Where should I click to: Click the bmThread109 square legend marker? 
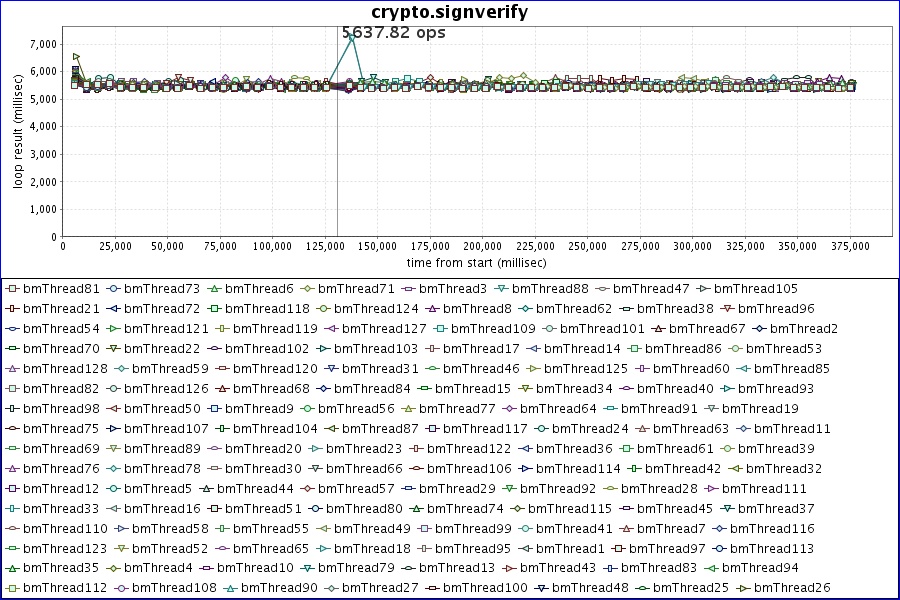point(440,328)
